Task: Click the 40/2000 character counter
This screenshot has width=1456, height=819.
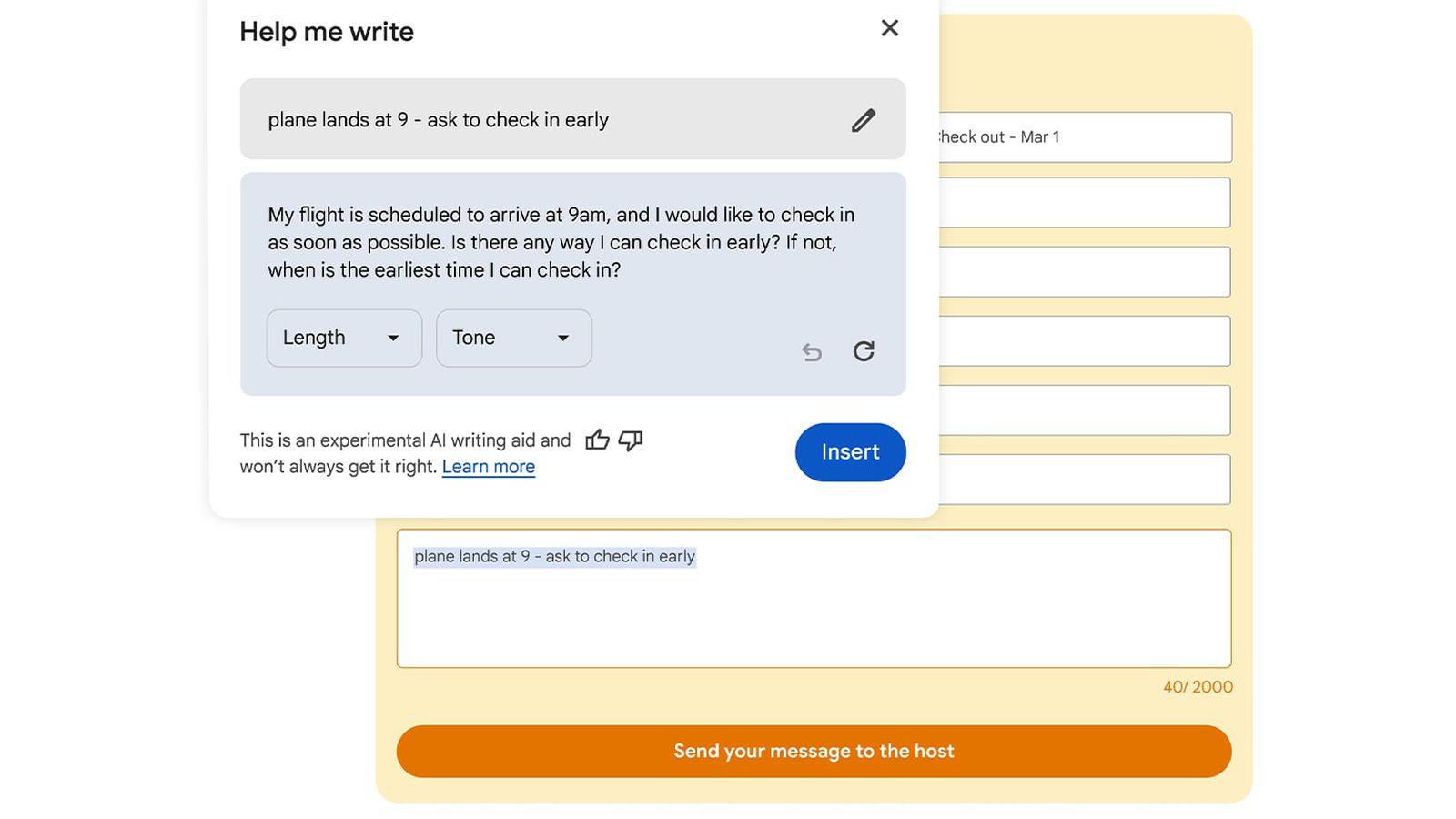Action: 1196,687
